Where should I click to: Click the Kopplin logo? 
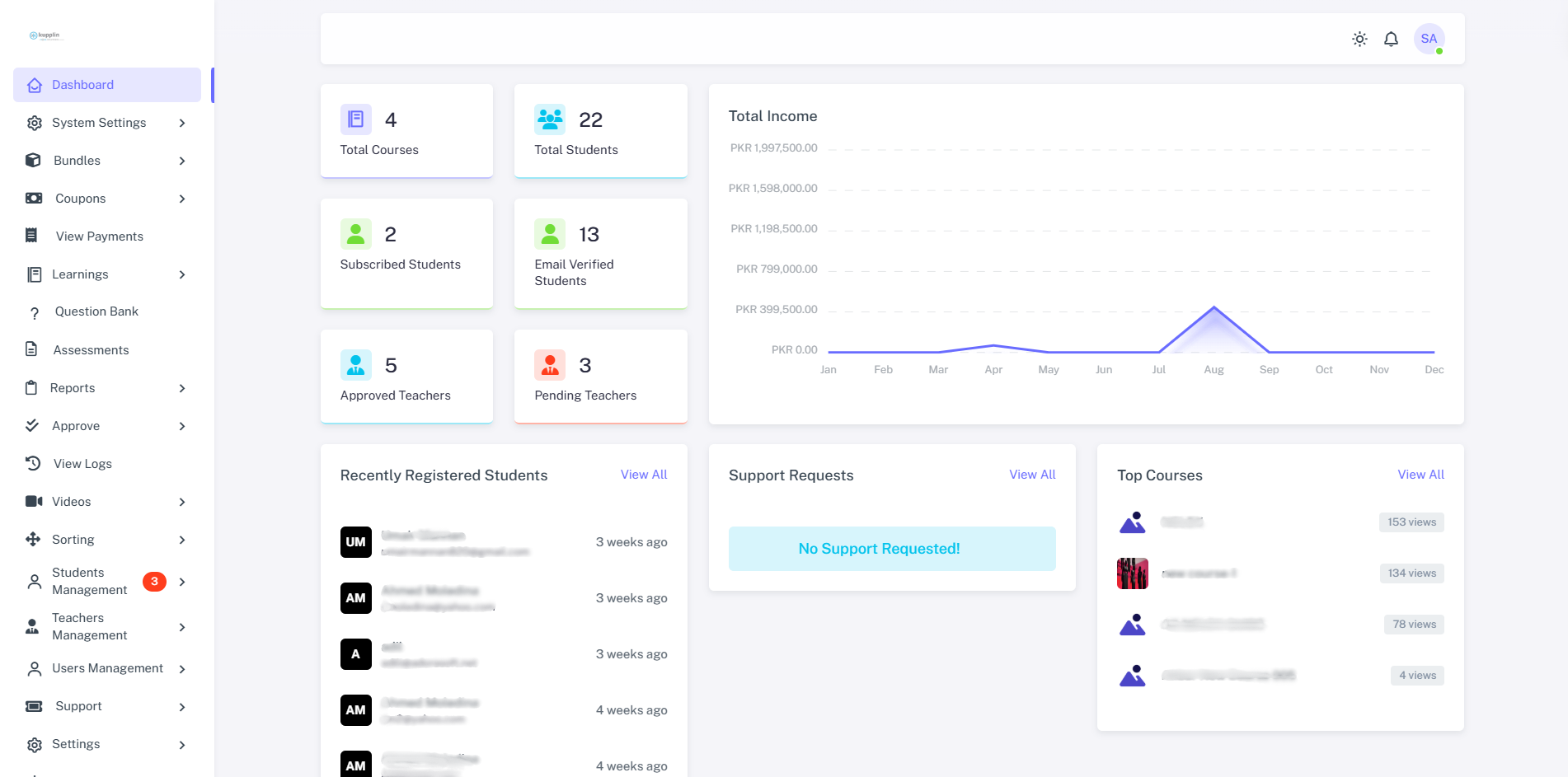pos(45,35)
